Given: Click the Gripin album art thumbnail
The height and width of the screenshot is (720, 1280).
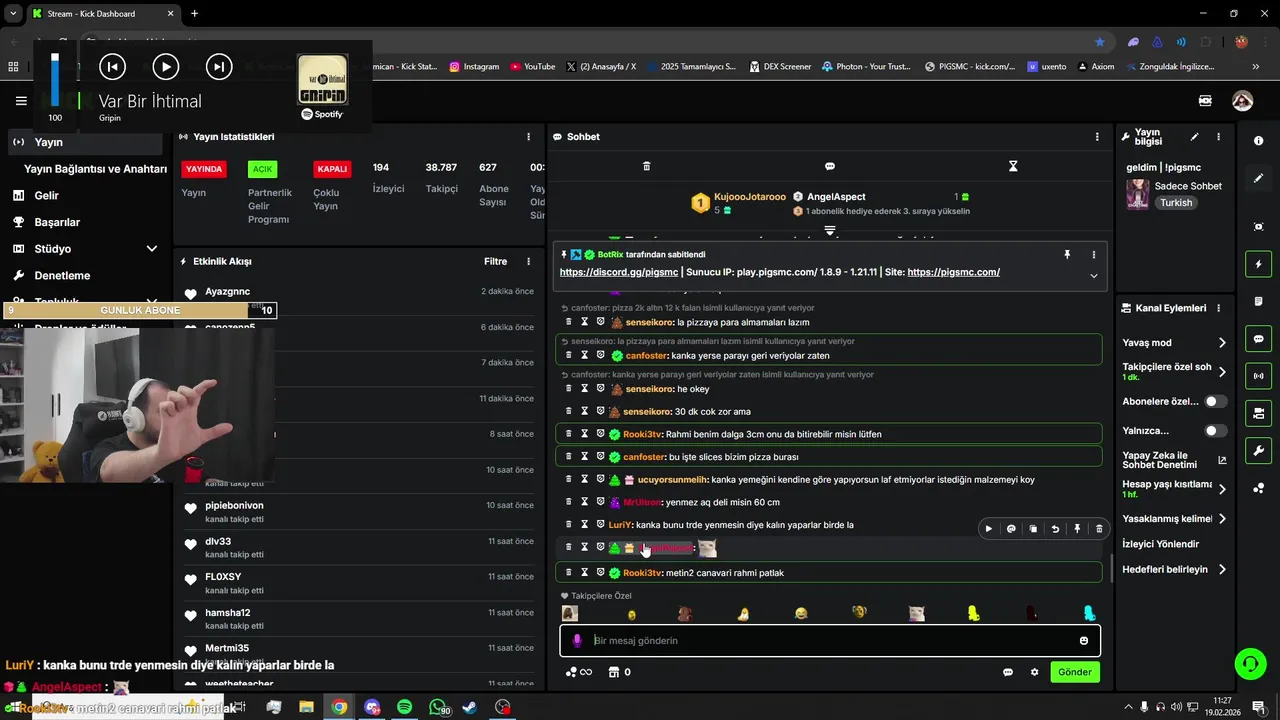Looking at the screenshot, I should [323, 80].
